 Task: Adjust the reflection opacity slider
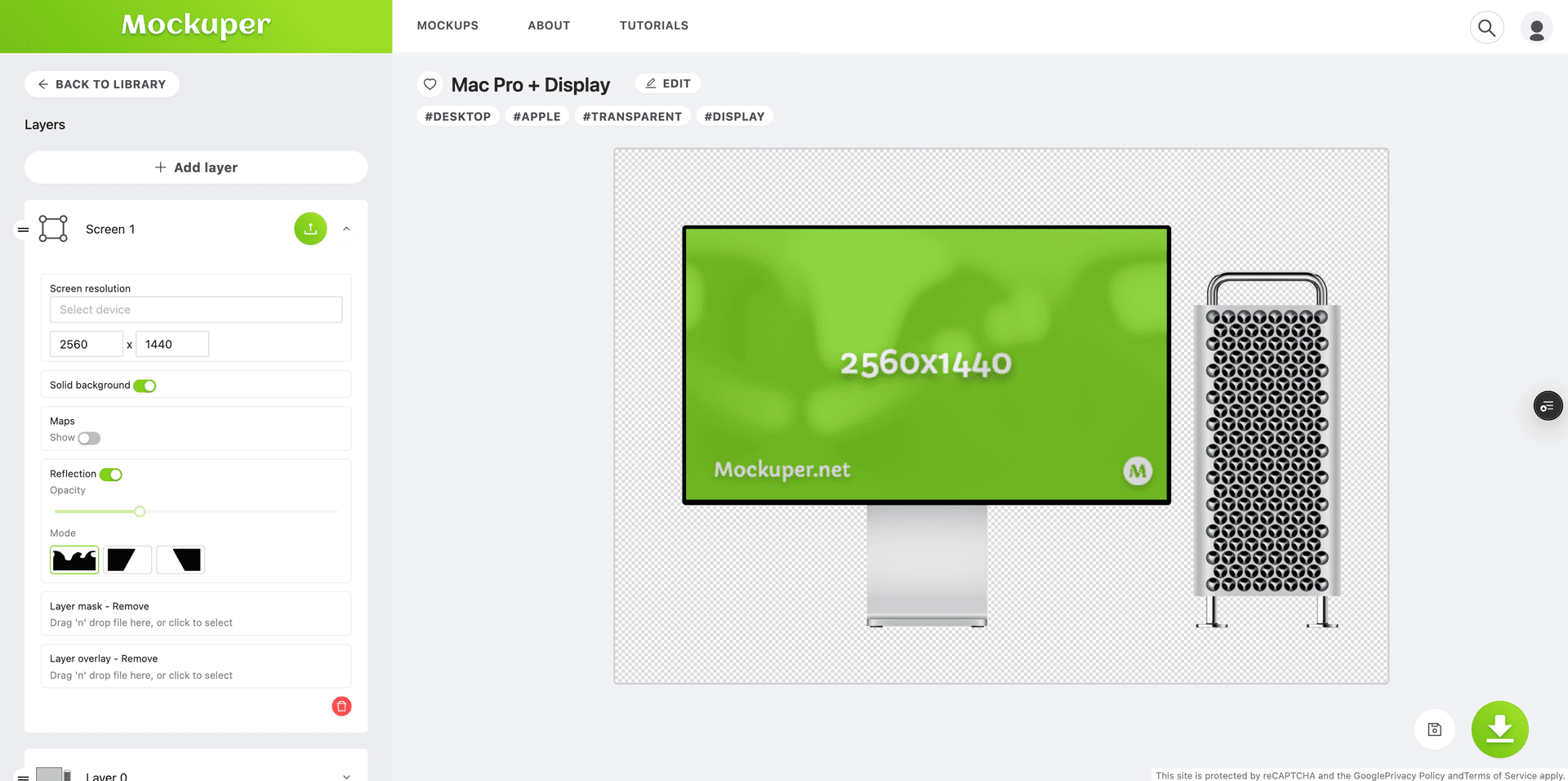pyautogui.click(x=139, y=511)
